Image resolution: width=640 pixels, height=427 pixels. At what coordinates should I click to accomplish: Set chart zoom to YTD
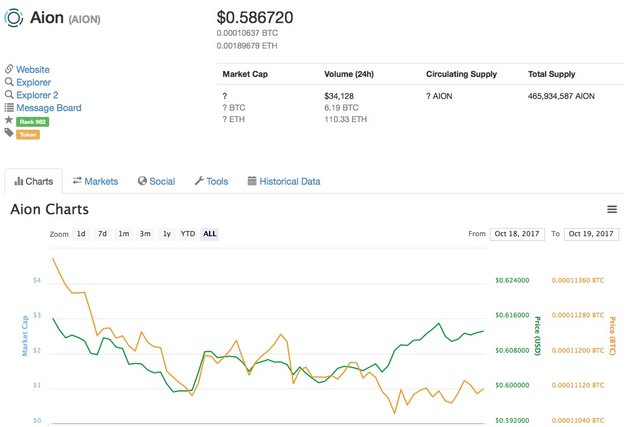click(x=188, y=234)
